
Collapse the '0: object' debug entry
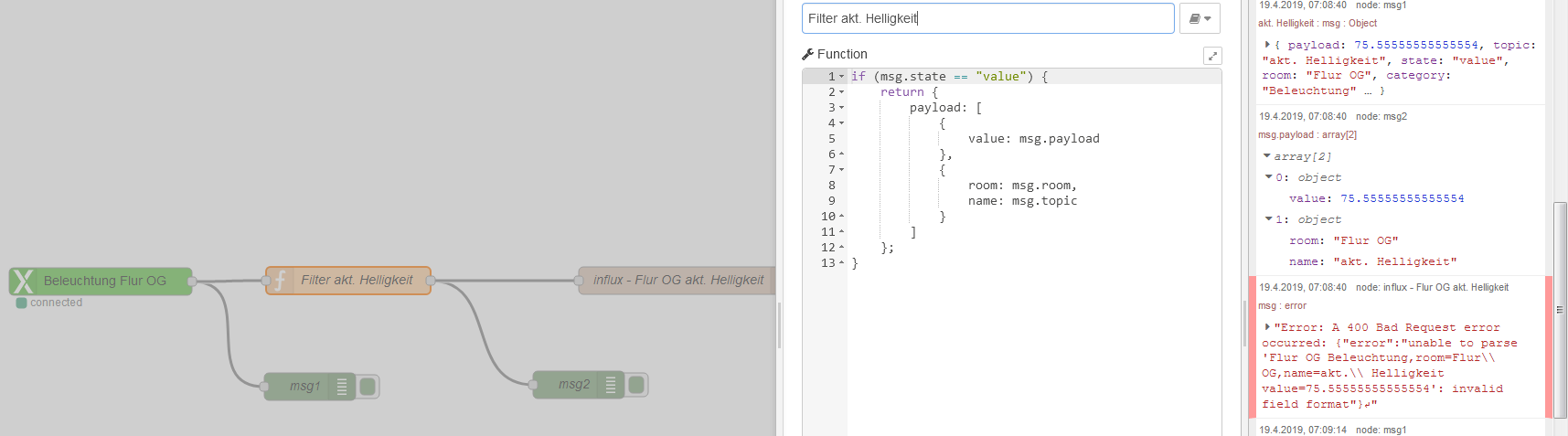coord(1269,177)
